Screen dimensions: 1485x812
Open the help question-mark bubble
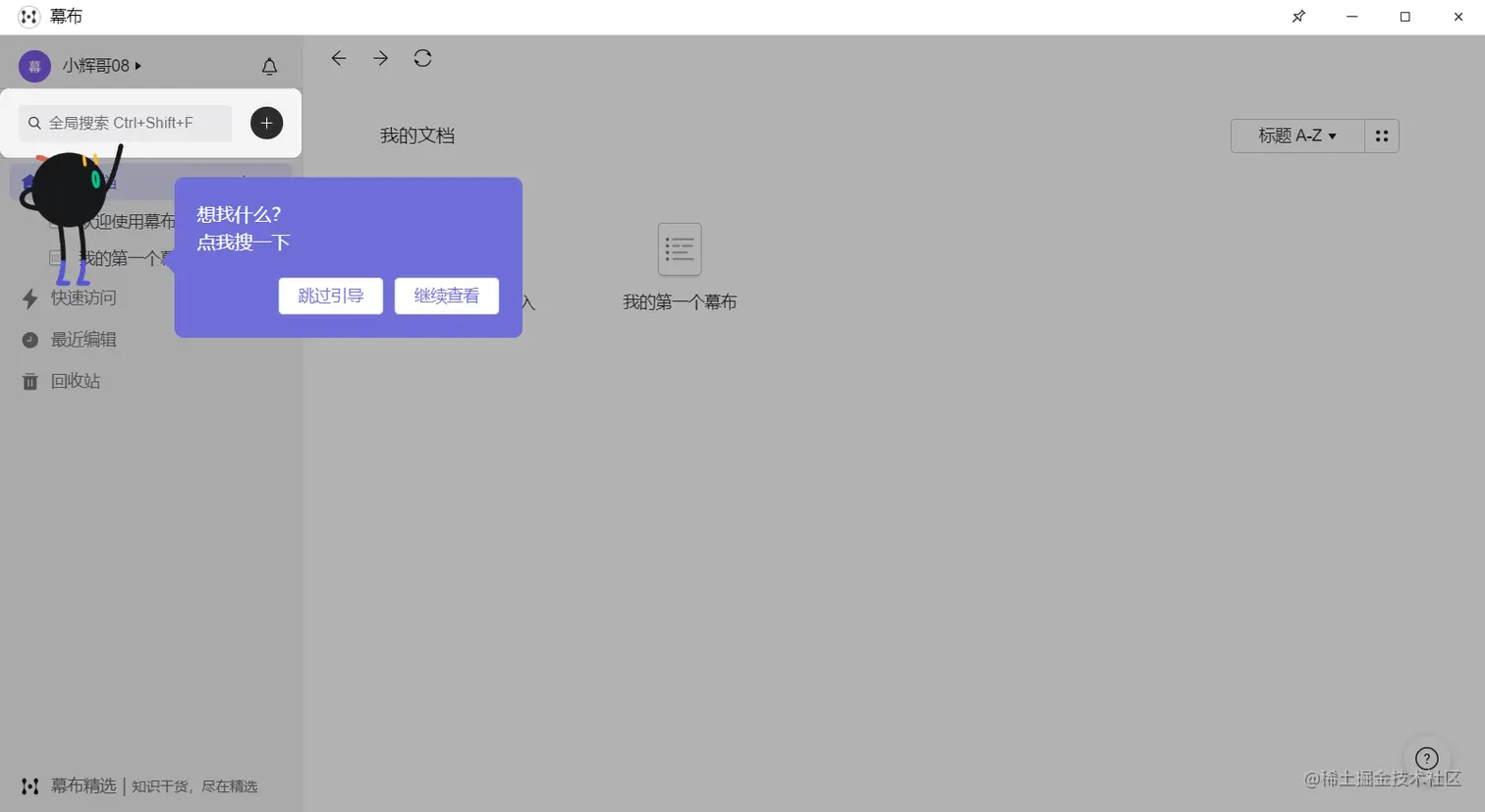(1426, 758)
